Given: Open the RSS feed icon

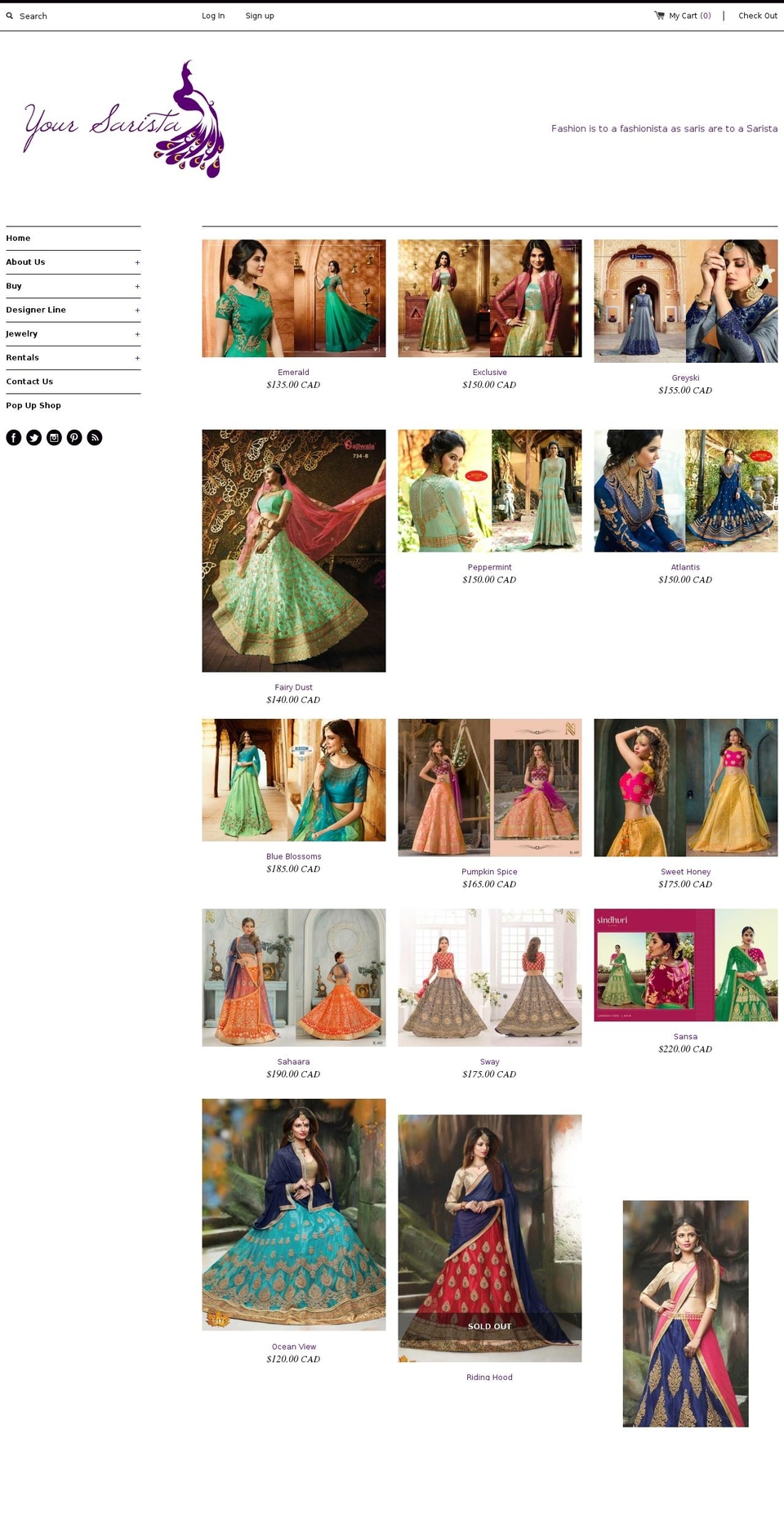Looking at the screenshot, I should click(x=95, y=438).
